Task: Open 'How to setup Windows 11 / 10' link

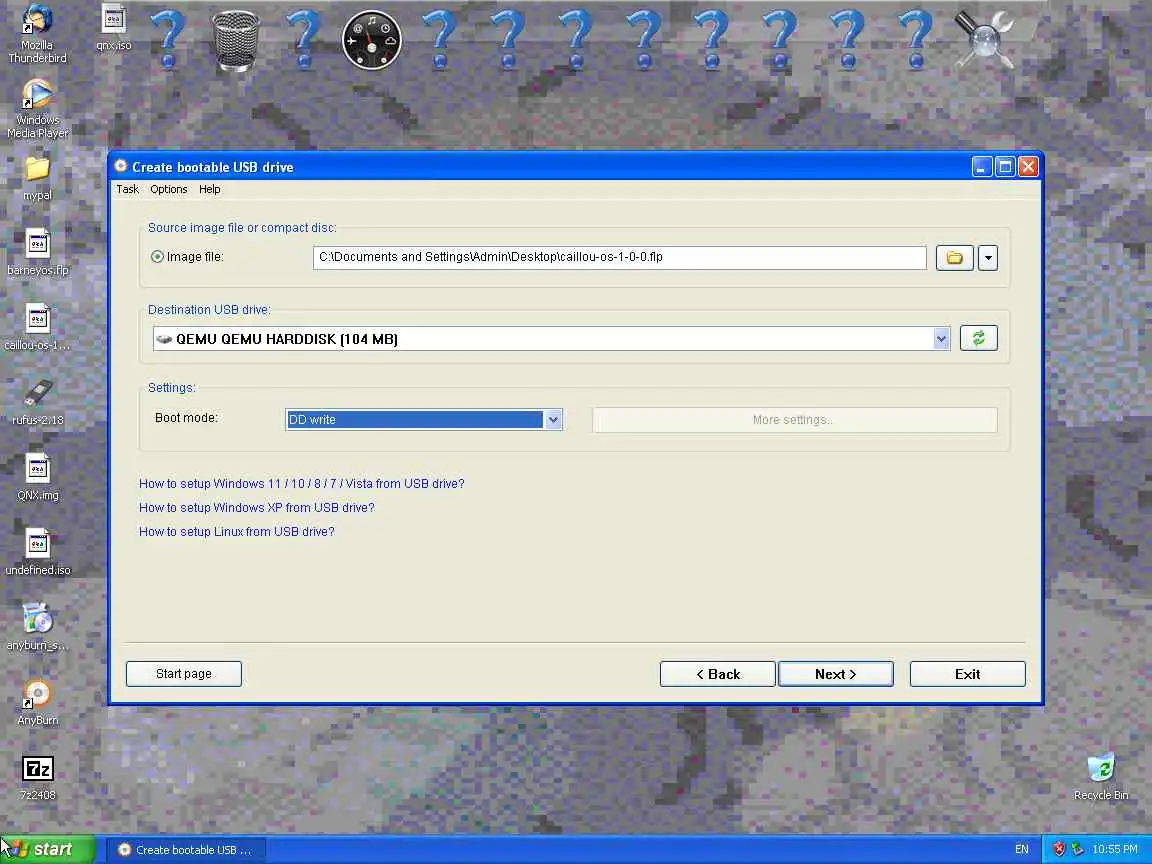Action: point(301,483)
